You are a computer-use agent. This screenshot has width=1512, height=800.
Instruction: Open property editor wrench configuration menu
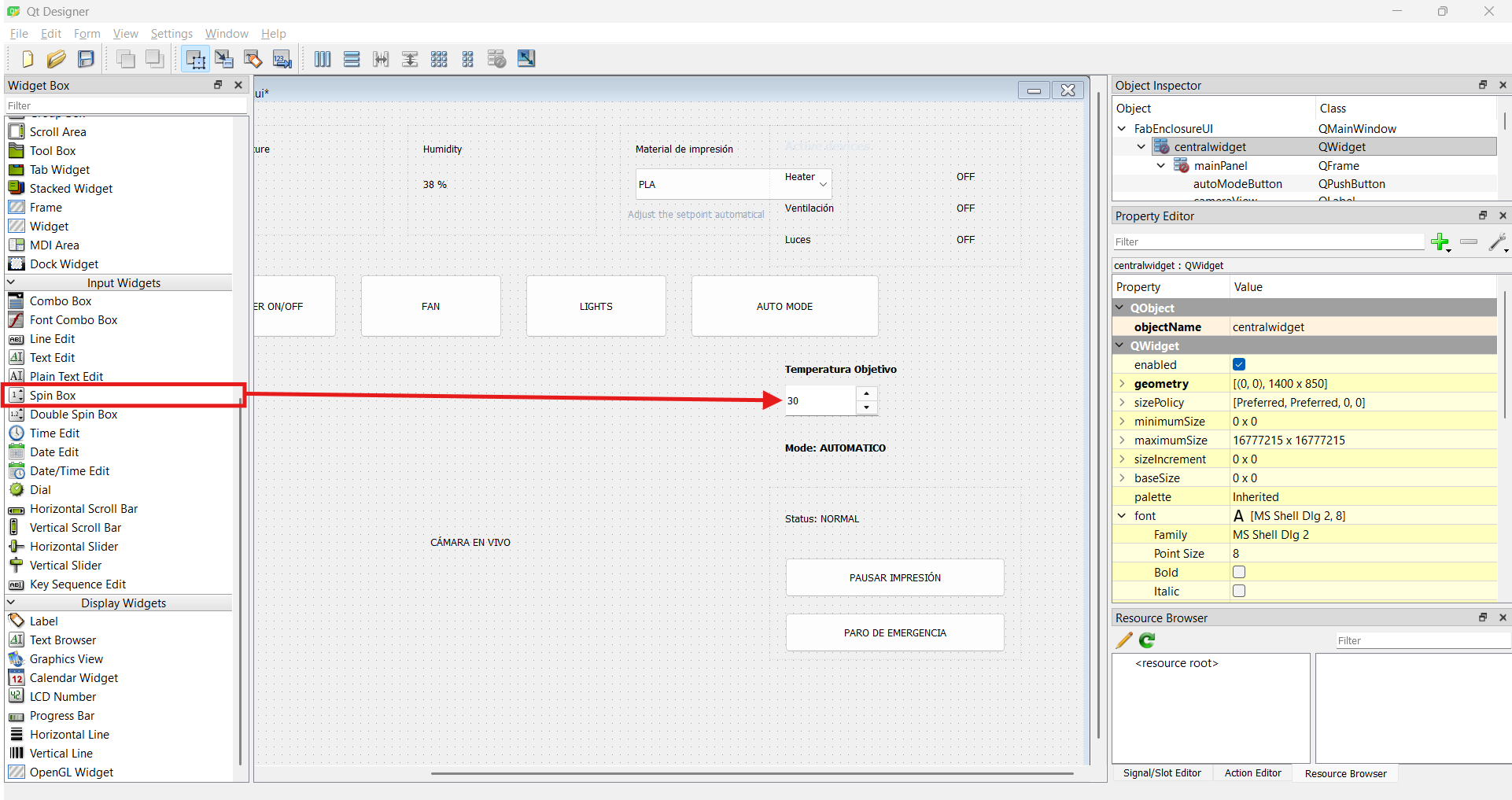click(x=1498, y=242)
